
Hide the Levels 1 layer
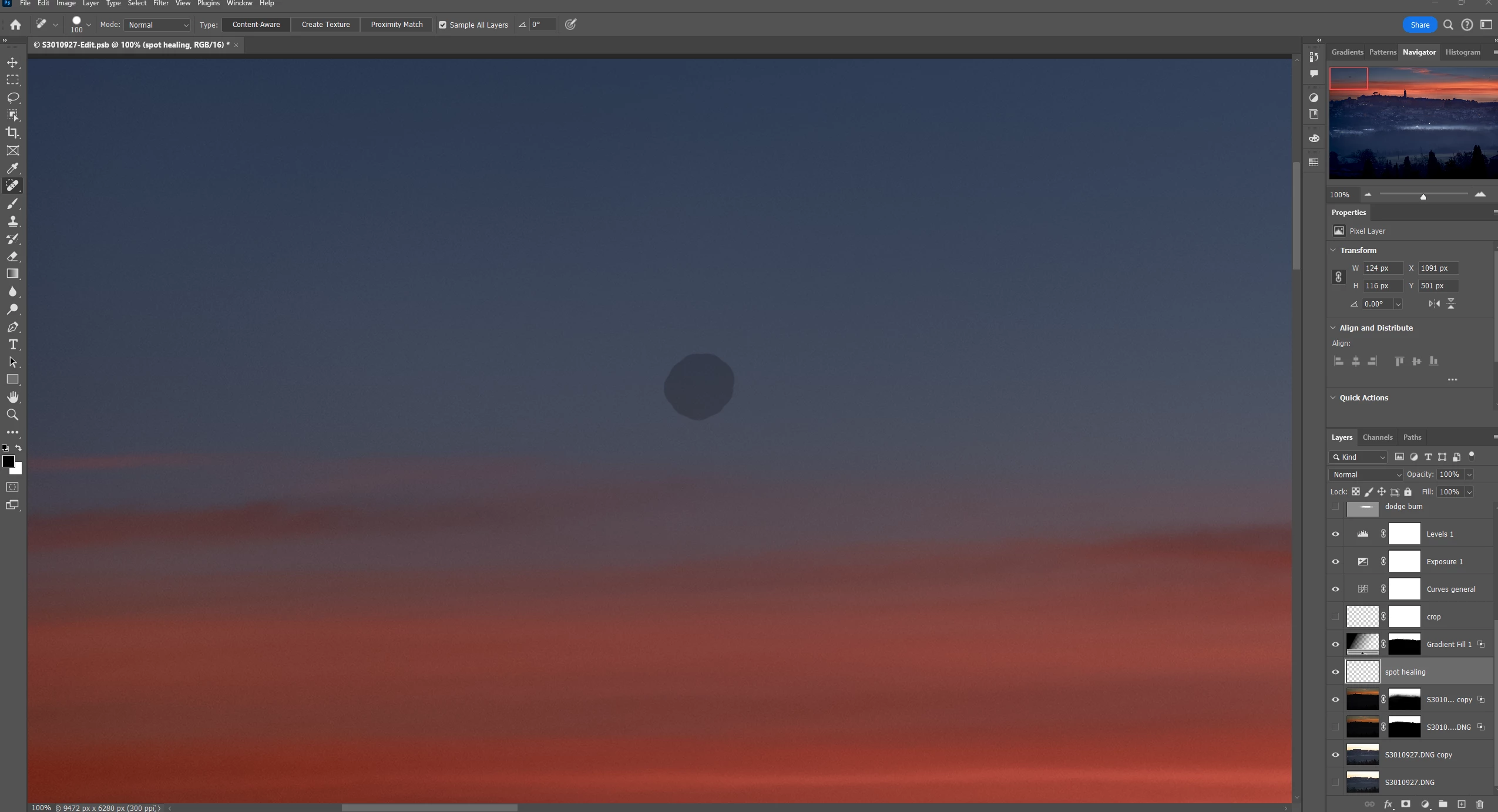(1335, 534)
